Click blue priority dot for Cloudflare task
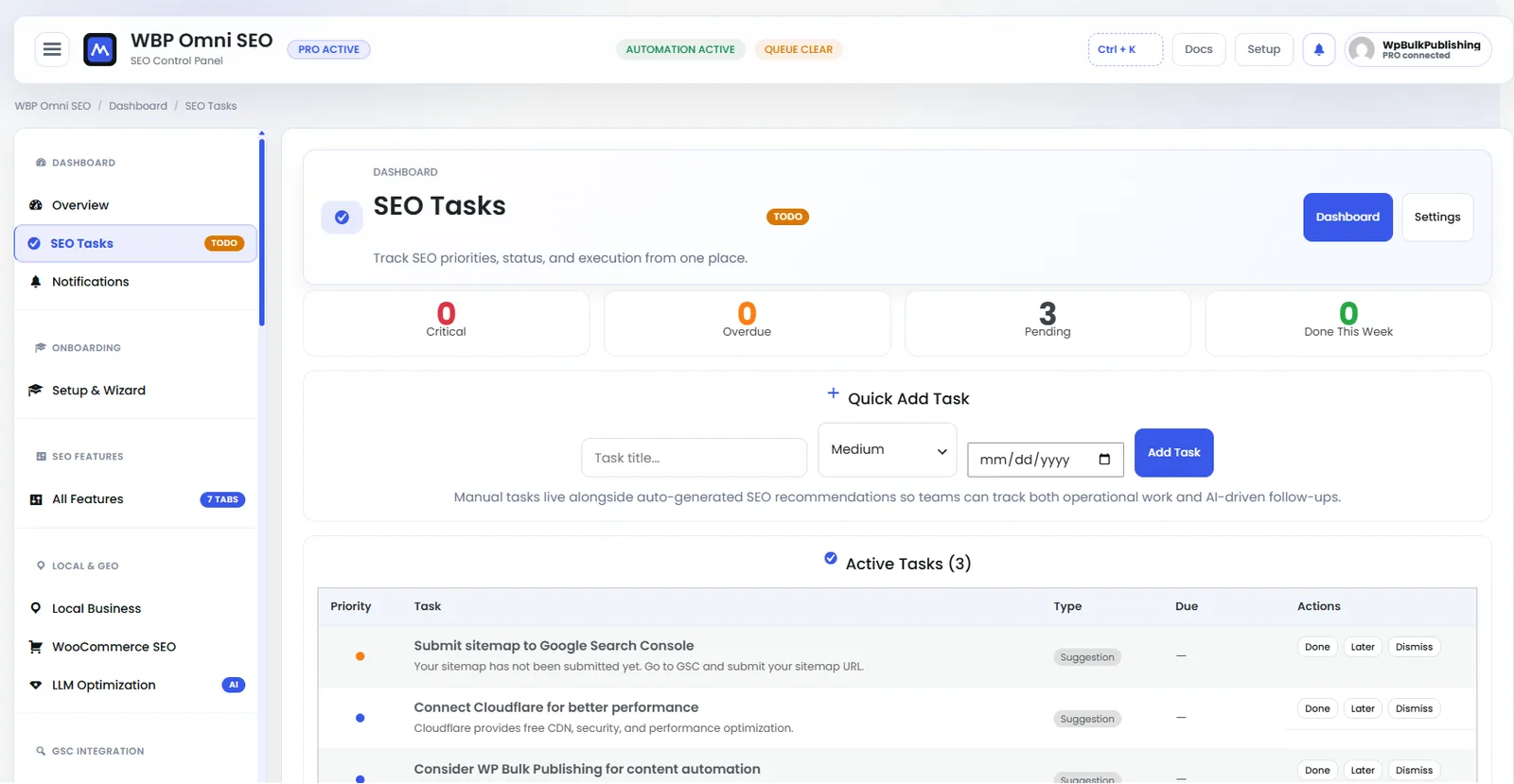1514x784 pixels. pyautogui.click(x=360, y=718)
